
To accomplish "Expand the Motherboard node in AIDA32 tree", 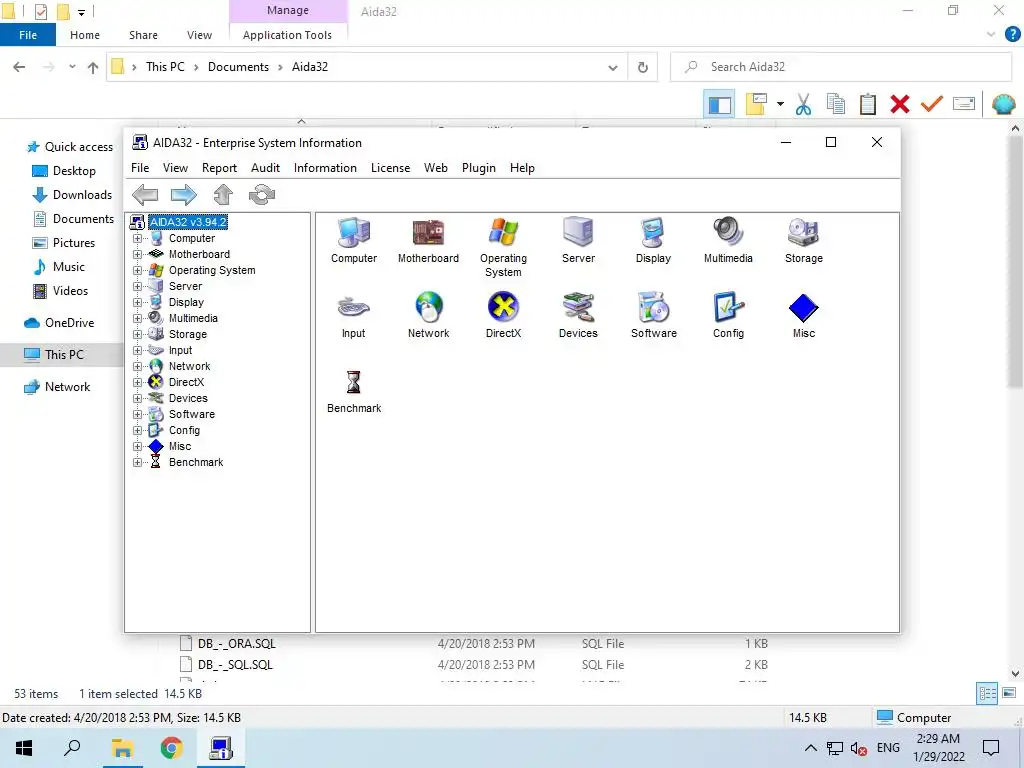I will (x=137, y=254).
